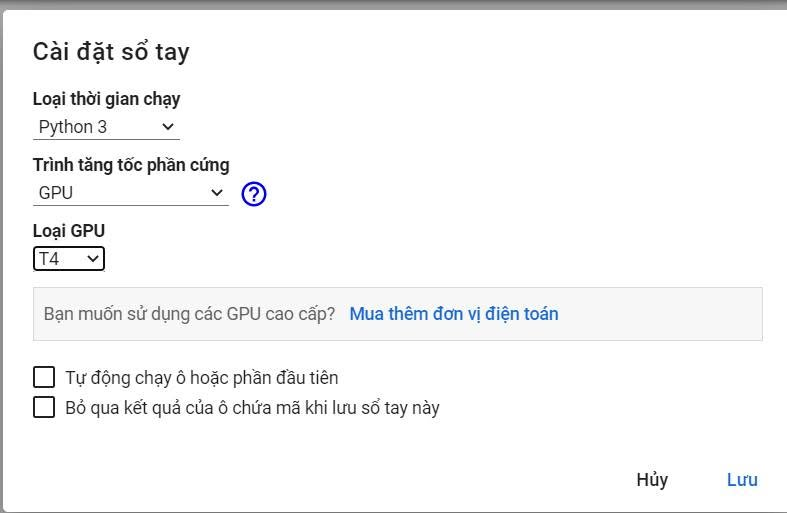This screenshot has width=787, height=513.
Task: Click the 'Trình tăng tốc phần cứng' label
Action: [131, 165]
